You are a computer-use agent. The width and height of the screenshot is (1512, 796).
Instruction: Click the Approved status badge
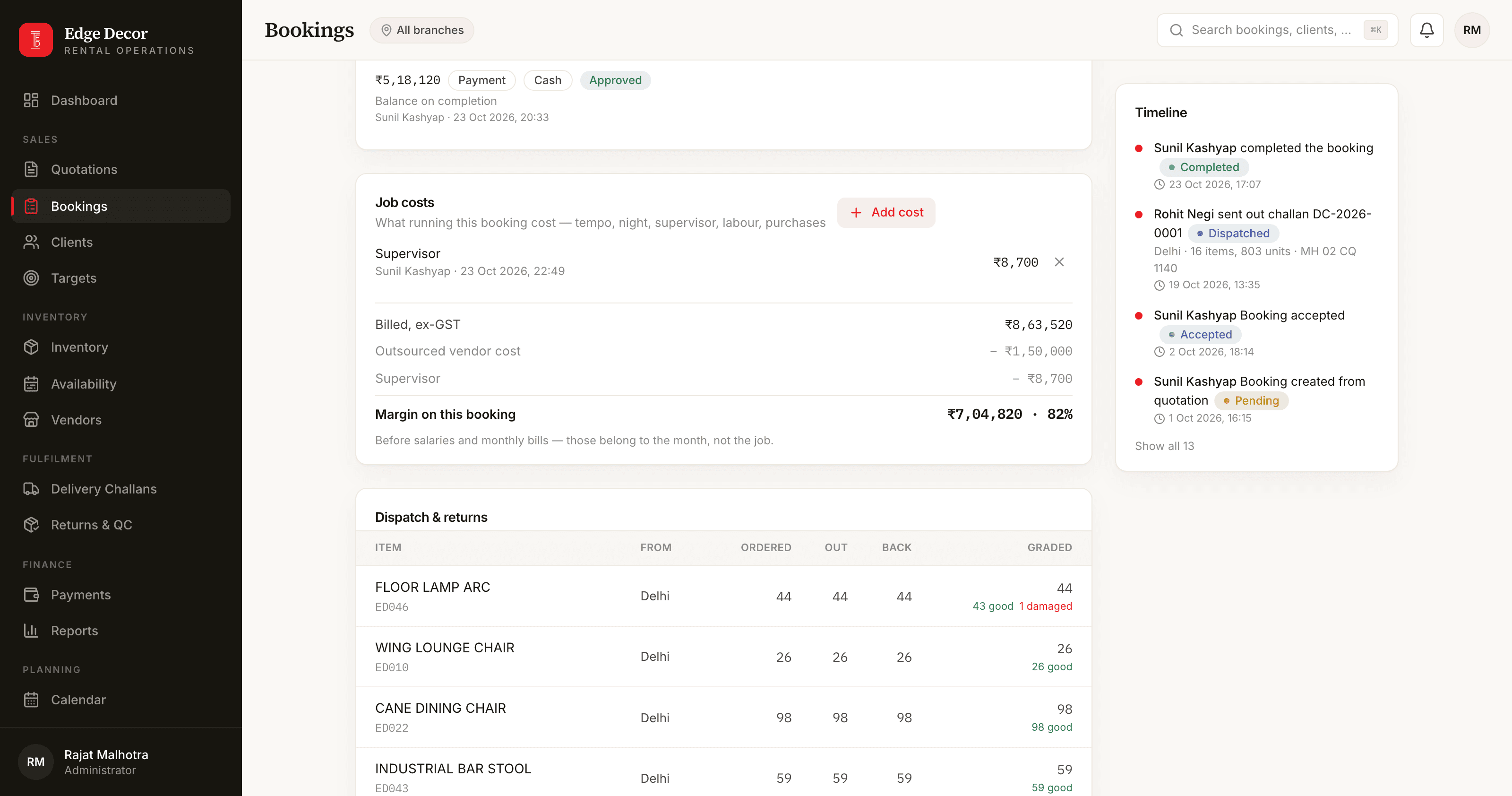coord(616,80)
